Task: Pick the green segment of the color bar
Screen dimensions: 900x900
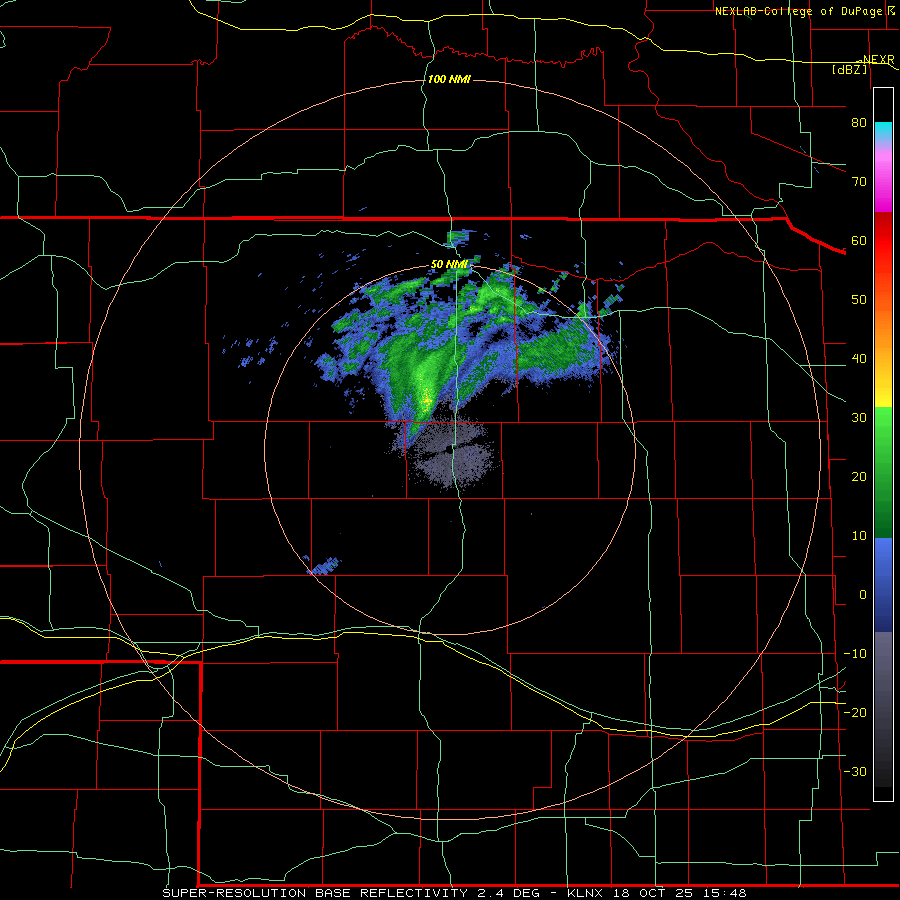Action: (x=883, y=472)
